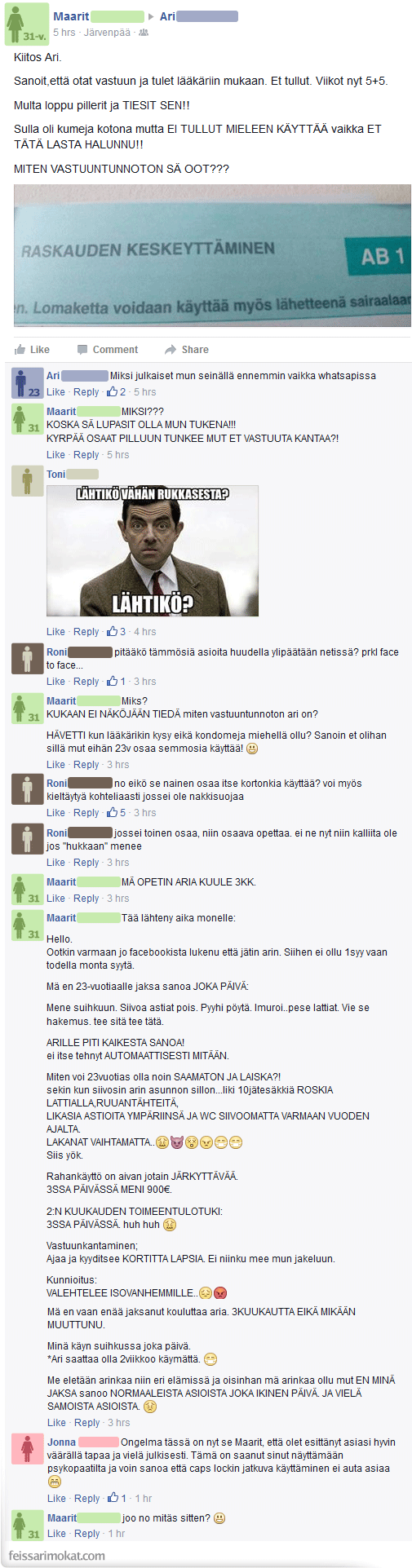The image size is (412, 1568).
Task: Reply to Roni's comment with 5 likes
Action: [86, 813]
